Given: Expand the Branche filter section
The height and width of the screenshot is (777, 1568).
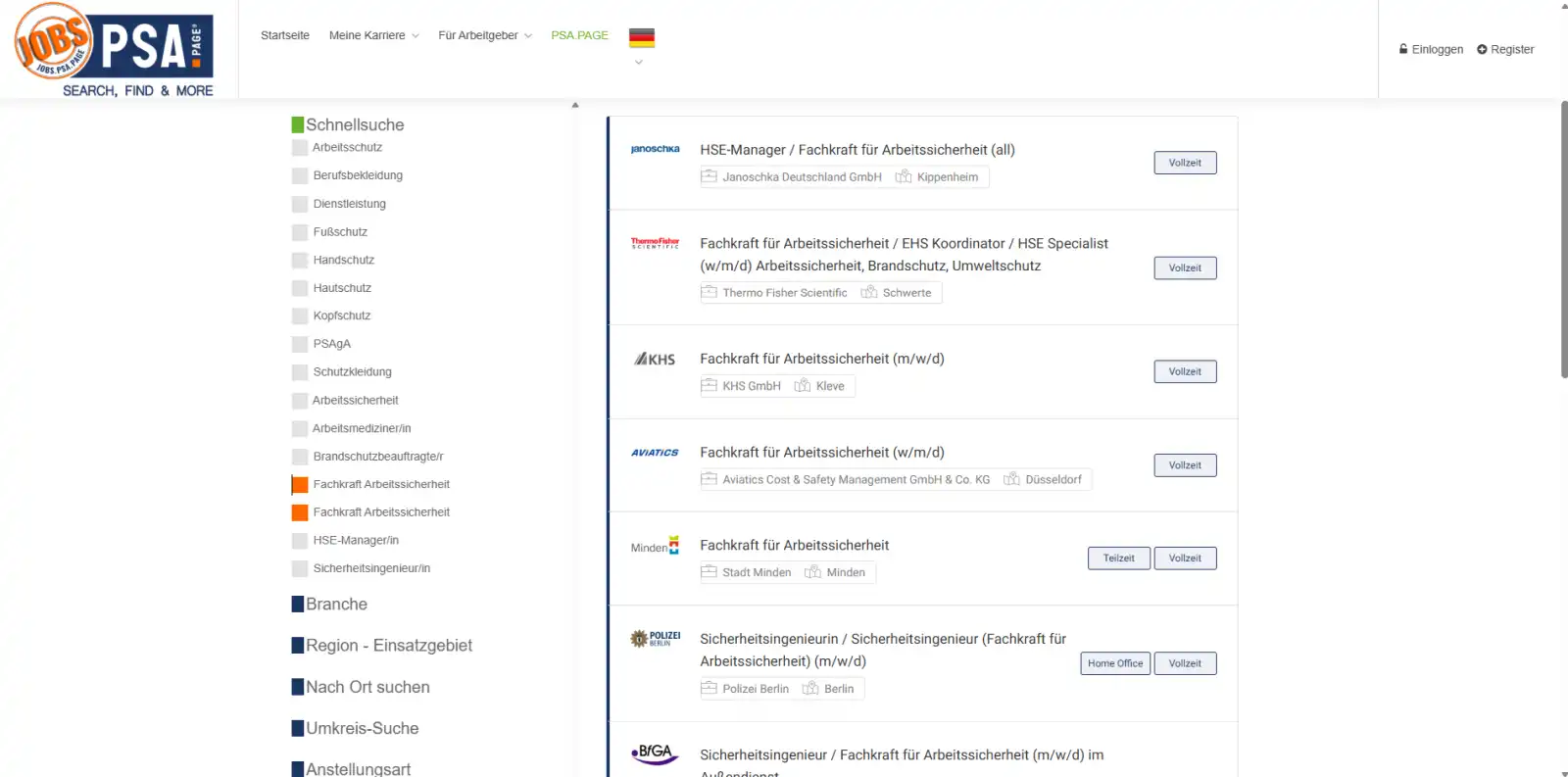Looking at the screenshot, I should click(x=336, y=605).
